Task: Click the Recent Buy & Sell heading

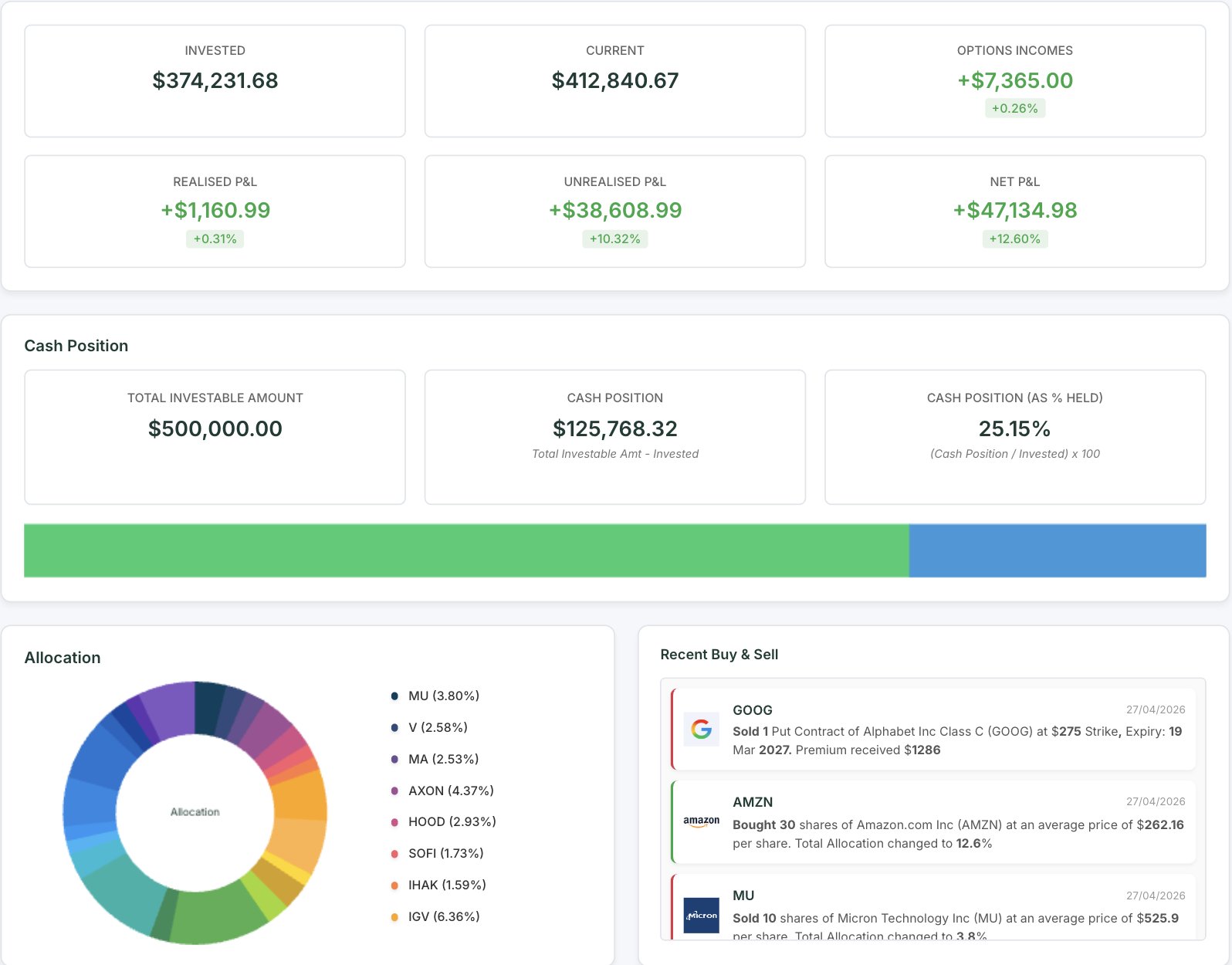Action: coord(719,655)
